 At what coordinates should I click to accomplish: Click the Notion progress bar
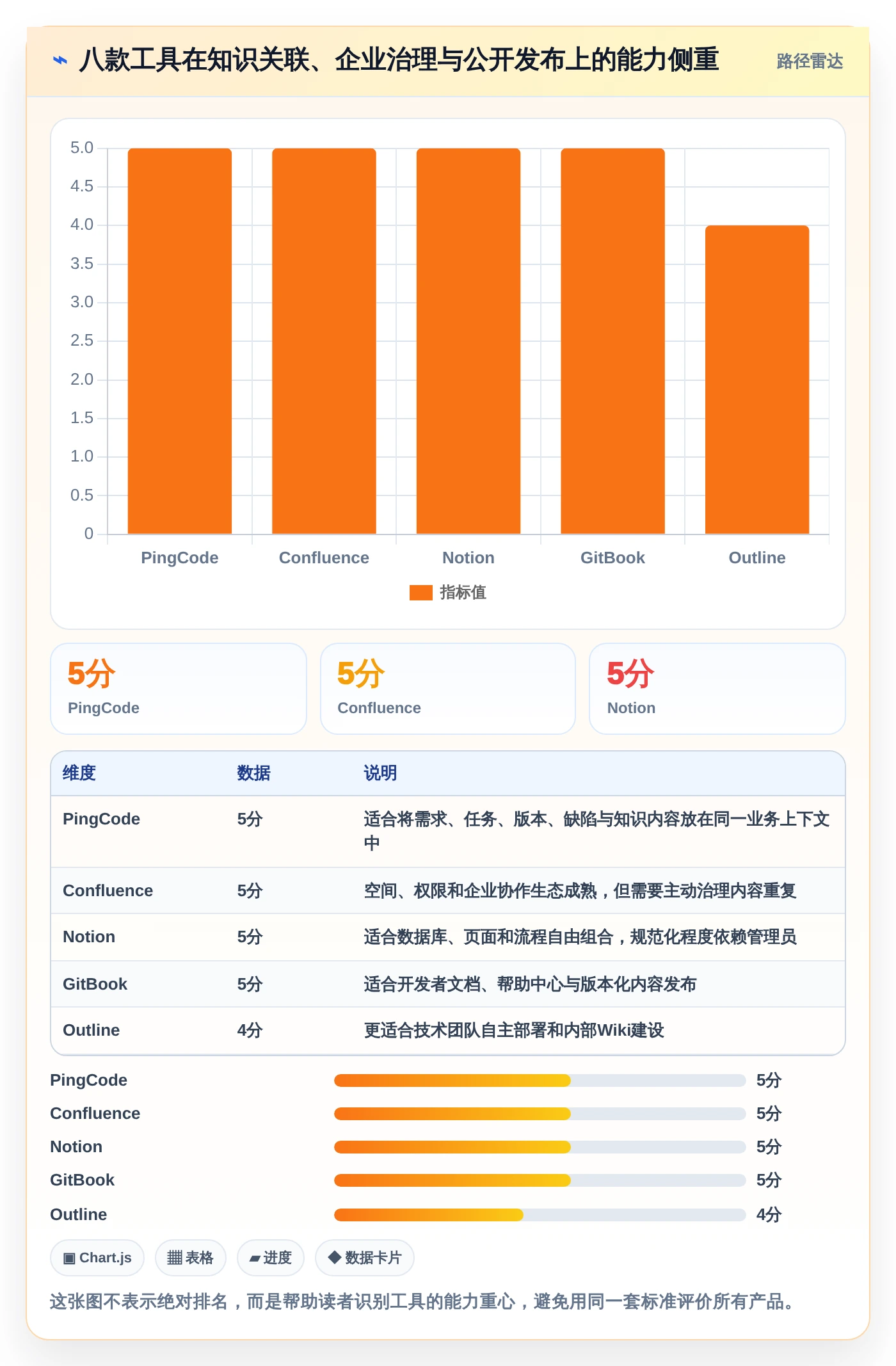(x=540, y=1147)
